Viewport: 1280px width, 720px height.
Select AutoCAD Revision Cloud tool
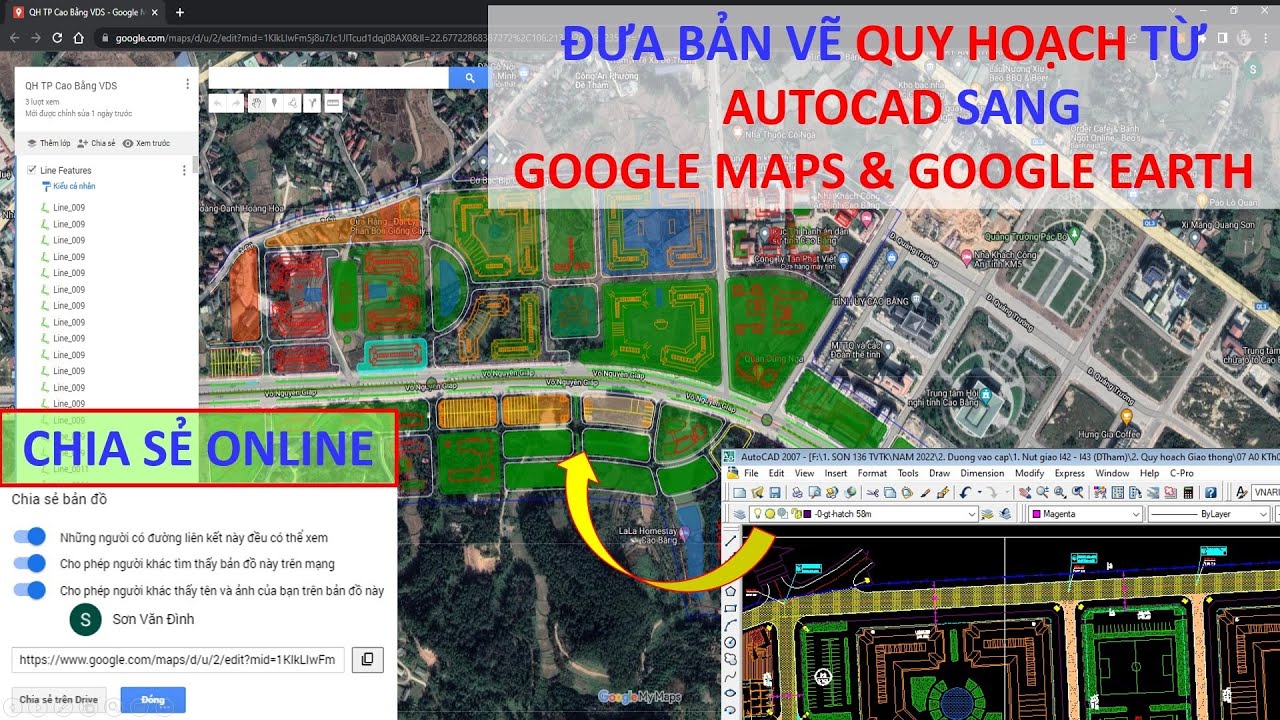click(x=731, y=659)
